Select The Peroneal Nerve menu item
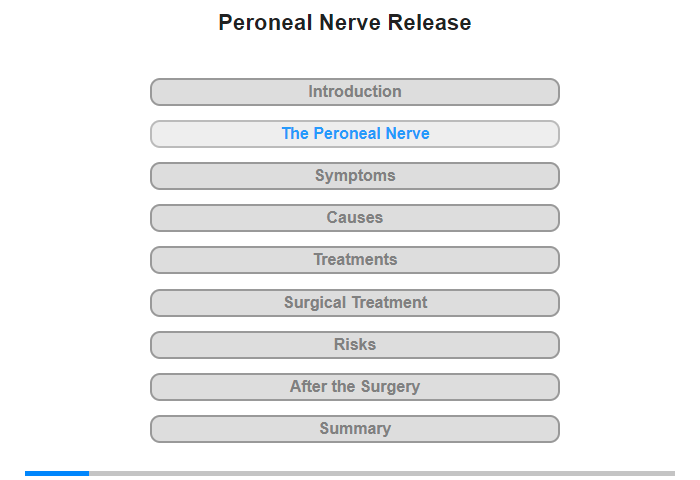 (x=354, y=134)
